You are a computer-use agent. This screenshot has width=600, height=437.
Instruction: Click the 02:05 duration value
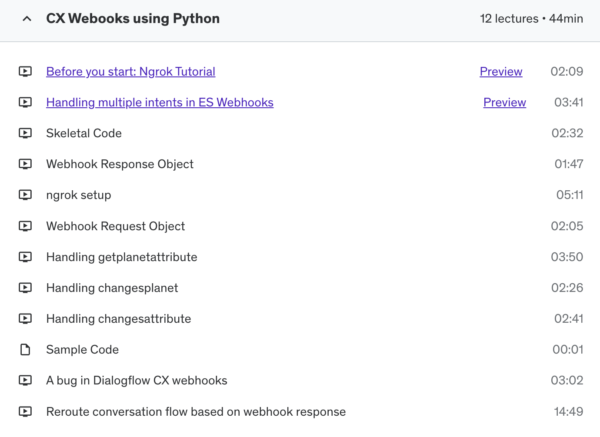[567, 226]
